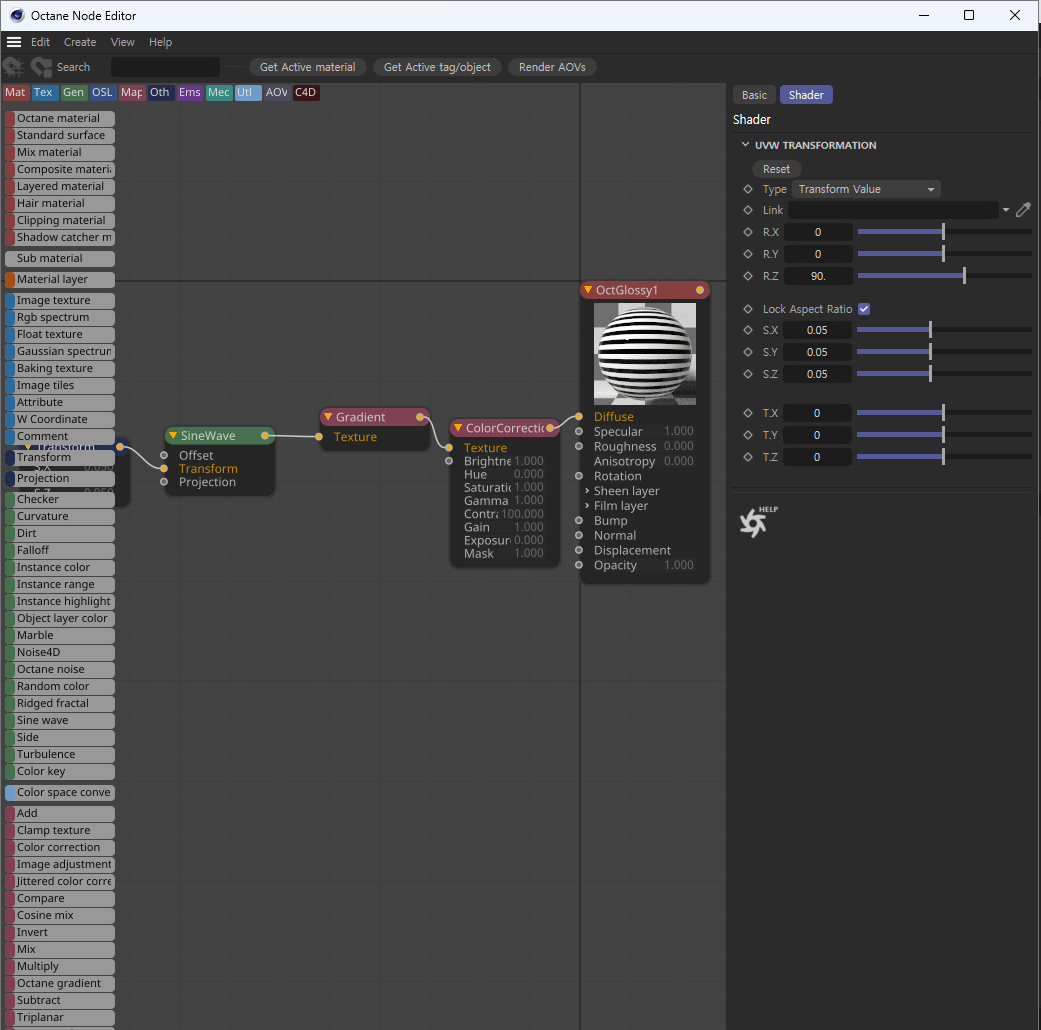Toggle the C4D node filter
The height and width of the screenshot is (1030, 1041).
[x=305, y=93]
